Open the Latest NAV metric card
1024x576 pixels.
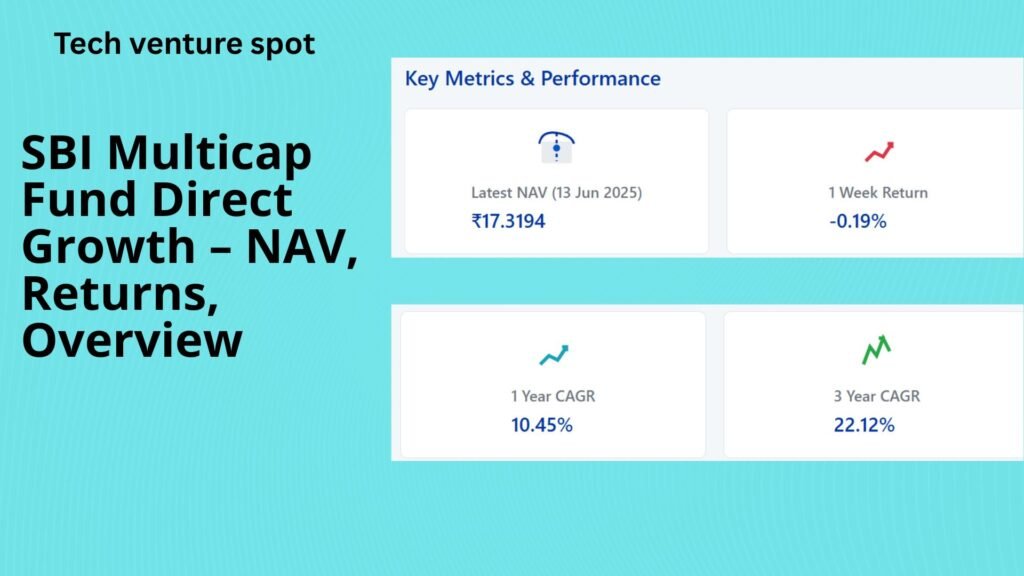point(556,182)
